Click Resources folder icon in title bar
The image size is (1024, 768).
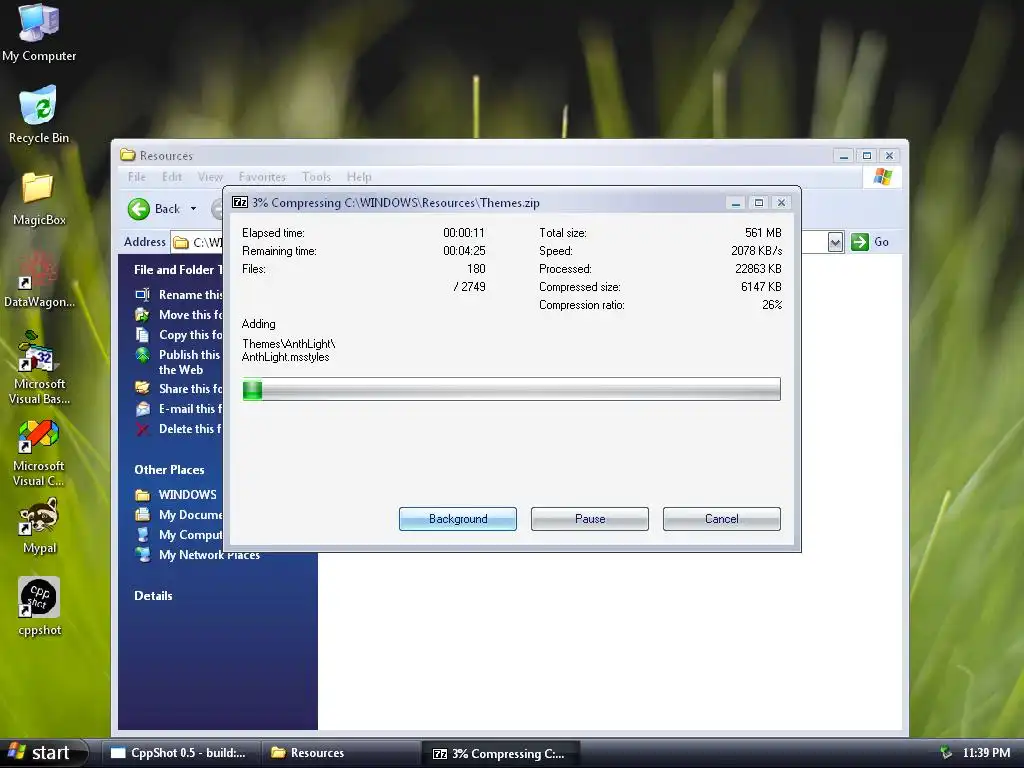coord(127,155)
